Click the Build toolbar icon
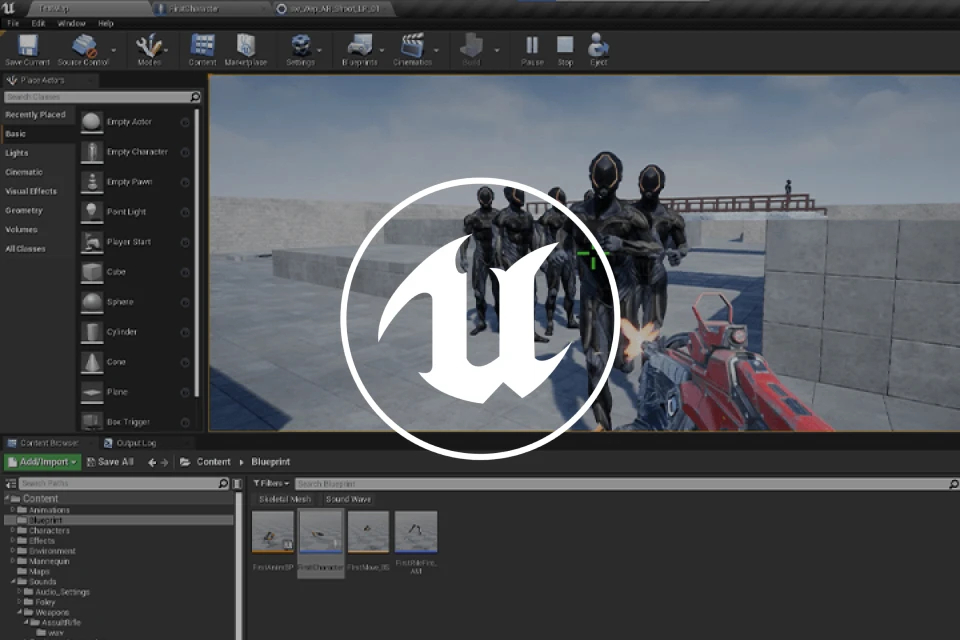 (471, 46)
